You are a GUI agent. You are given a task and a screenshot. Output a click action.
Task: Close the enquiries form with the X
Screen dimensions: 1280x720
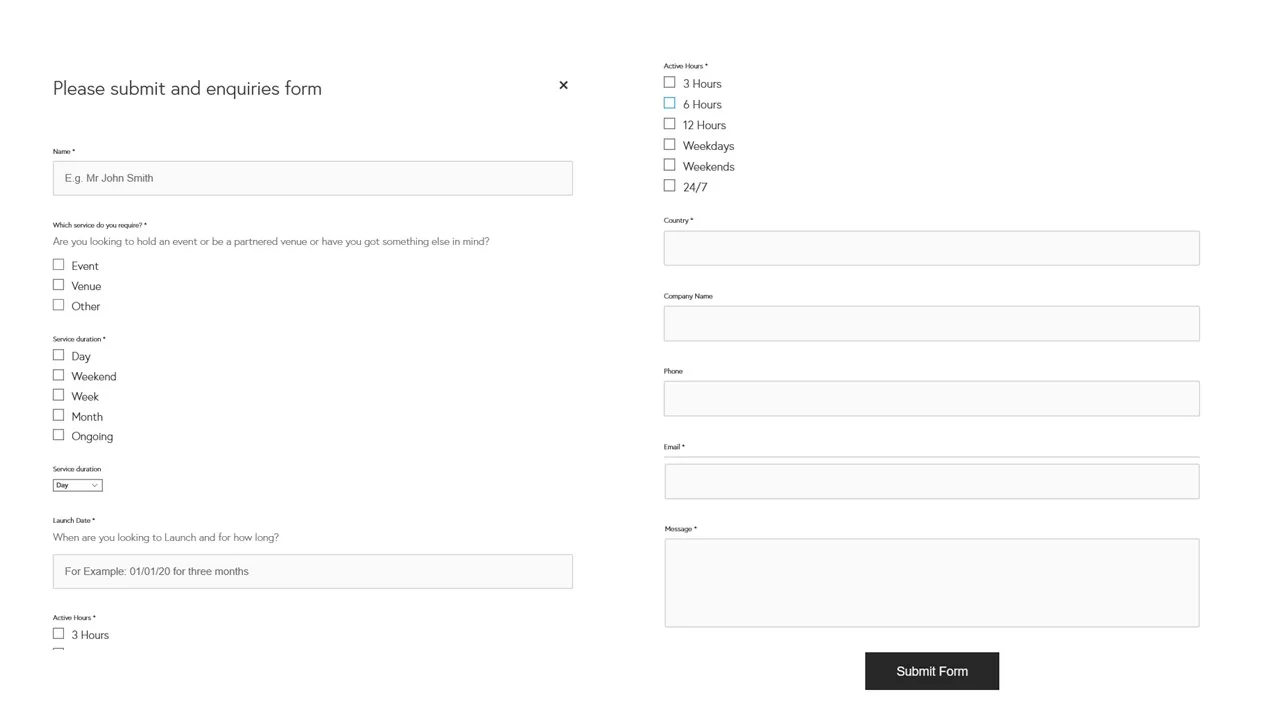point(563,86)
